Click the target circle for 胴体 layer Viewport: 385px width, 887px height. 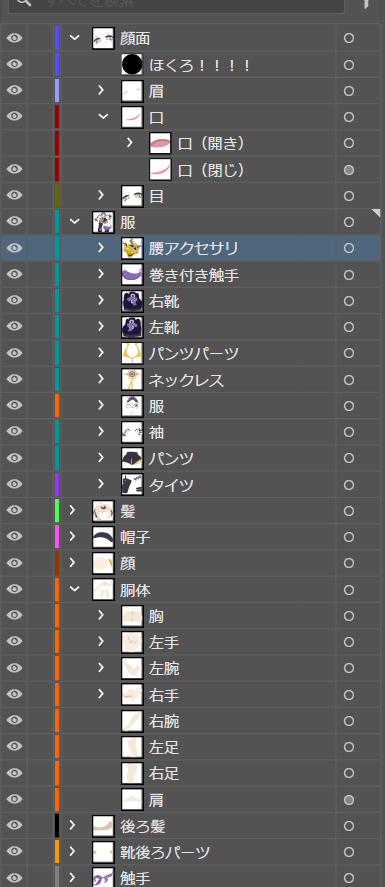(x=349, y=590)
